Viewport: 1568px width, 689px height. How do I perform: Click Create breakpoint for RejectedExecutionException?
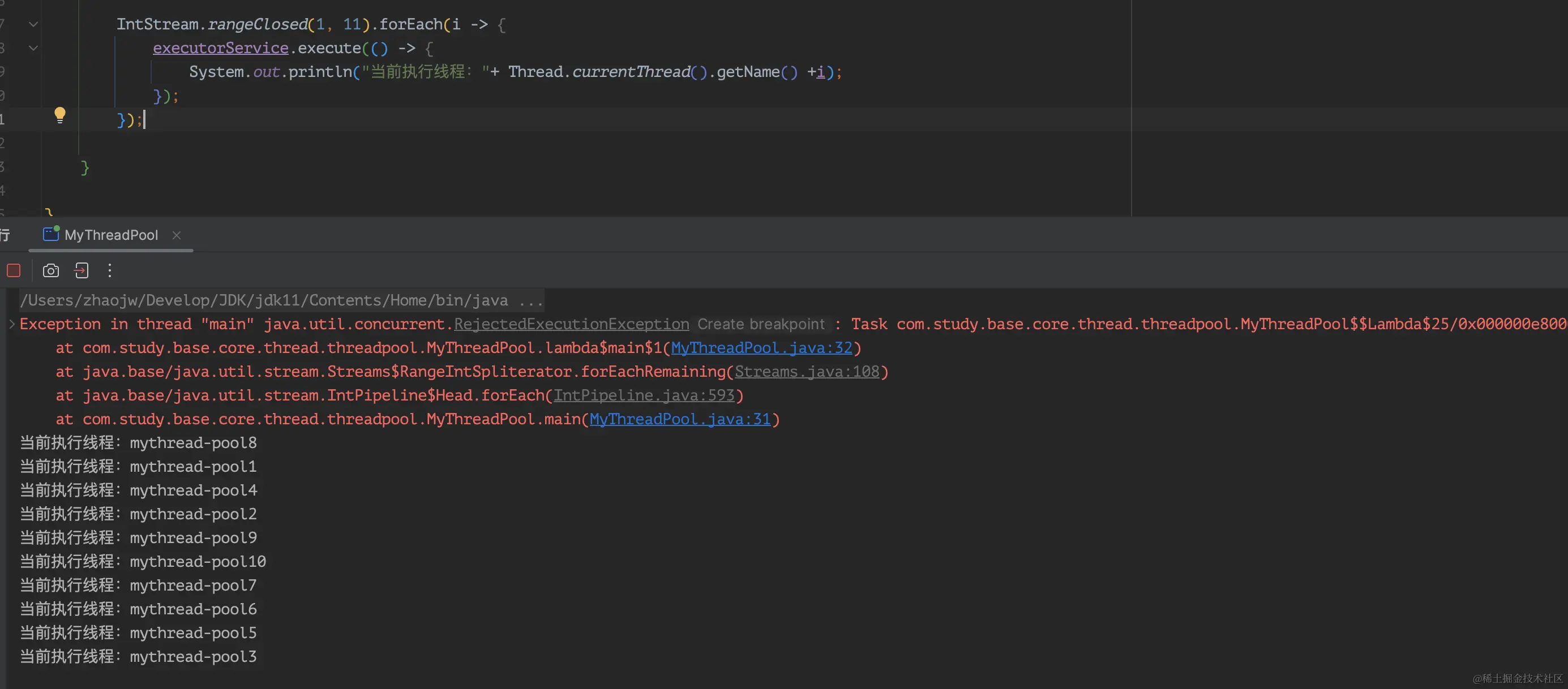pyautogui.click(x=761, y=324)
